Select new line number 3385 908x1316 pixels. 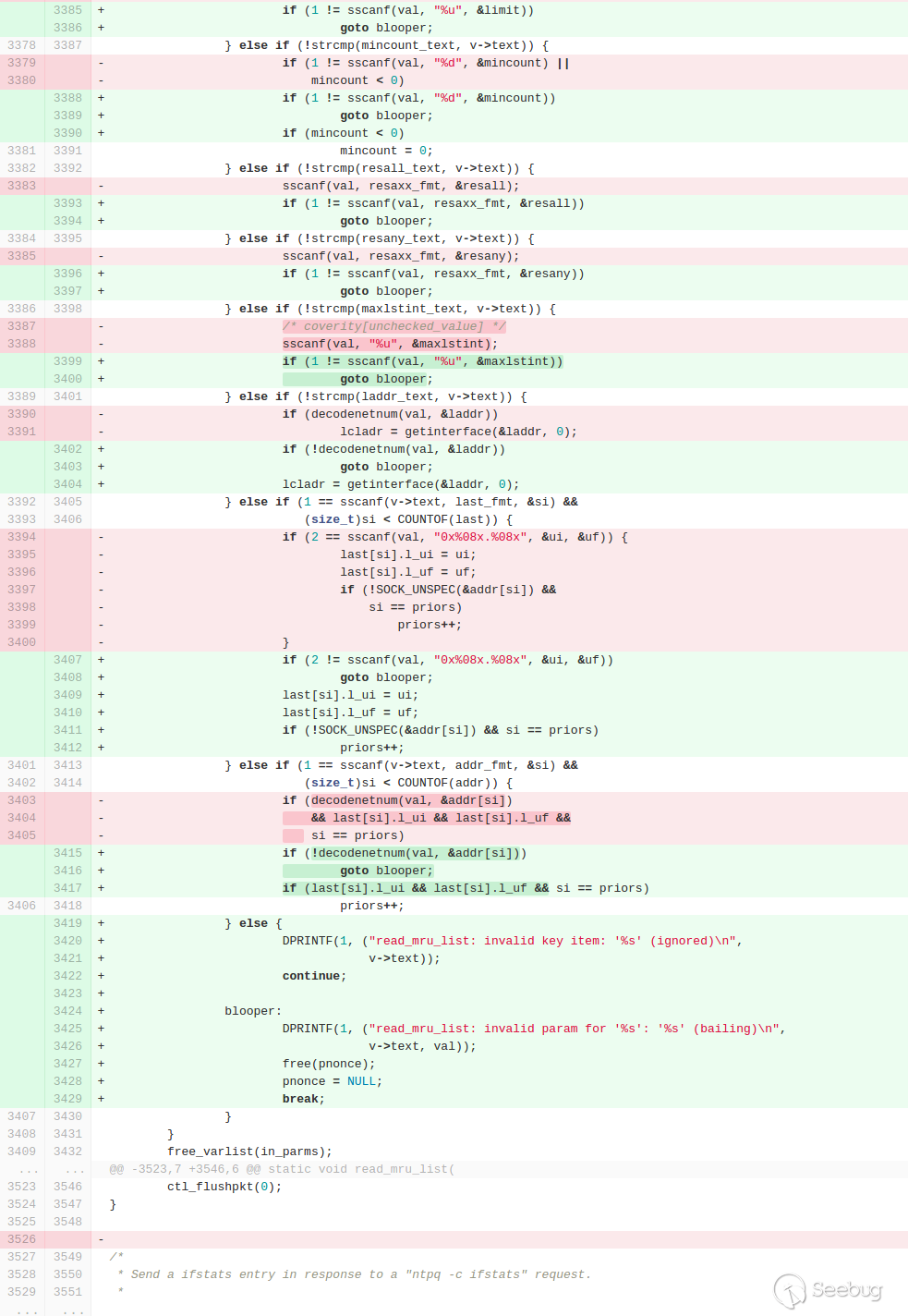[x=67, y=10]
